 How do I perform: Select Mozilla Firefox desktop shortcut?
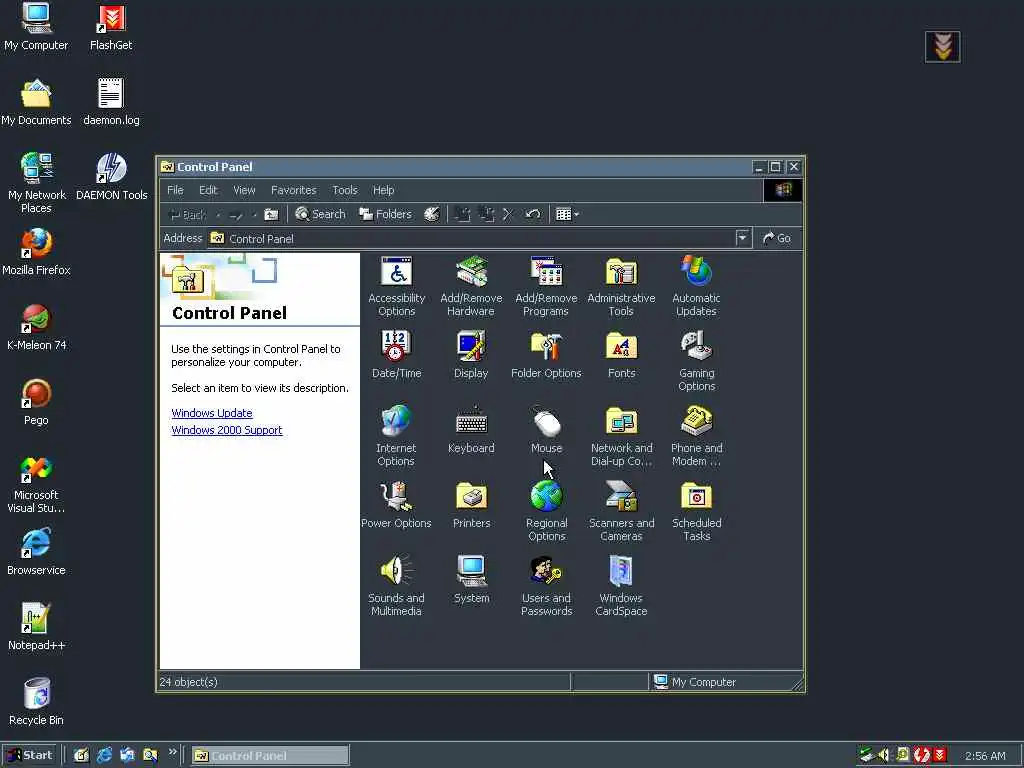[x=36, y=252]
